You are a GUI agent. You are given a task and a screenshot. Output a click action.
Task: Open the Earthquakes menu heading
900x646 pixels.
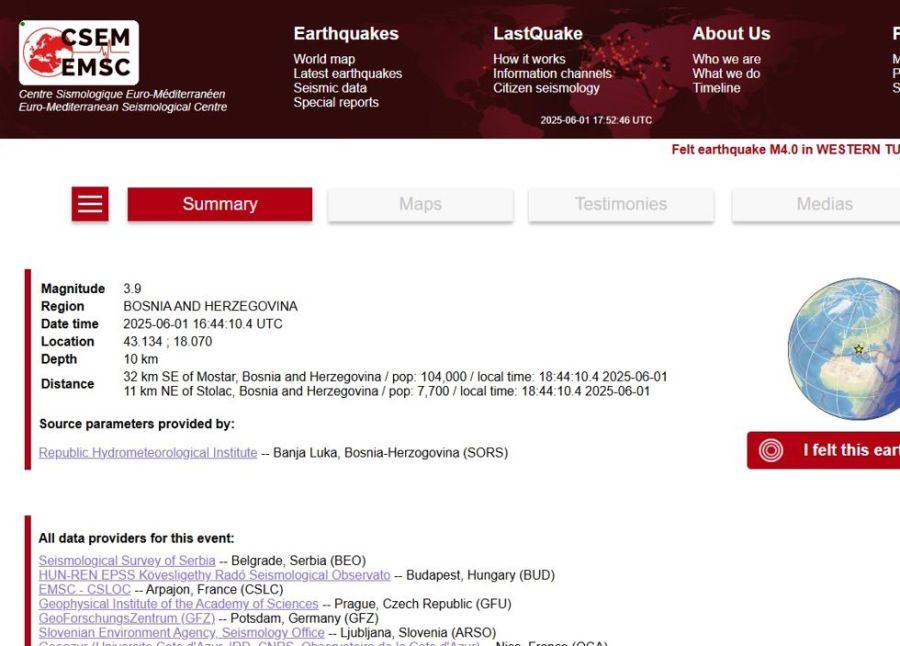click(346, 33)
